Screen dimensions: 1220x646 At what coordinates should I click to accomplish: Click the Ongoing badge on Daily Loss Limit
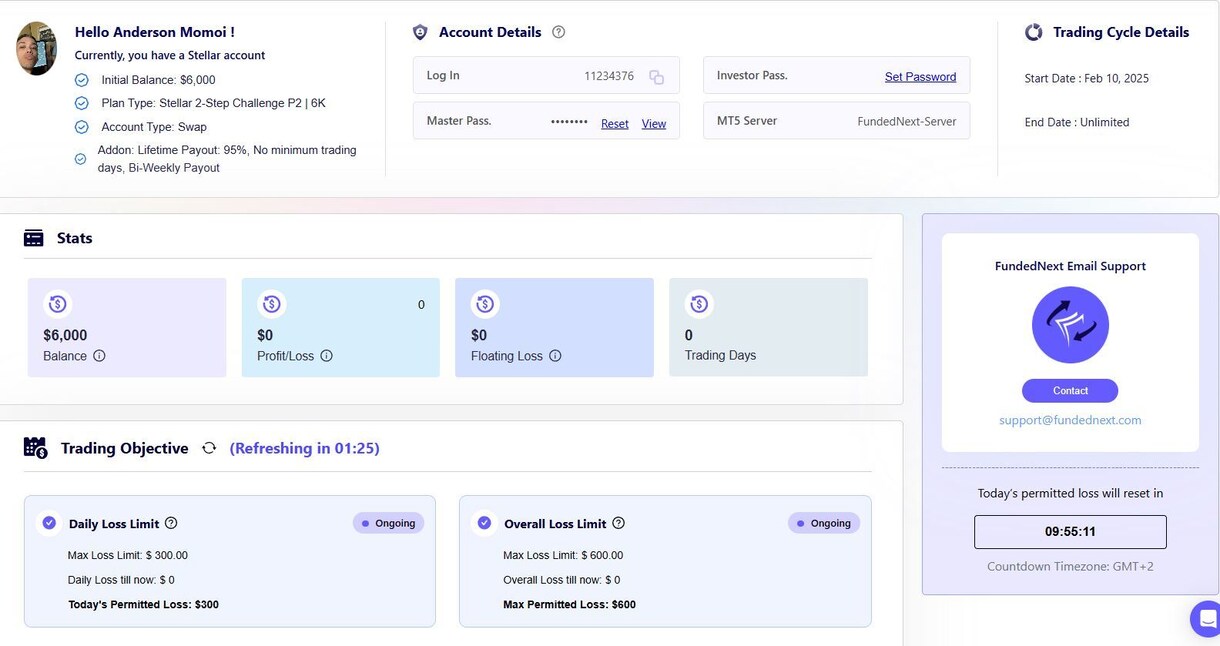[388, 523]
